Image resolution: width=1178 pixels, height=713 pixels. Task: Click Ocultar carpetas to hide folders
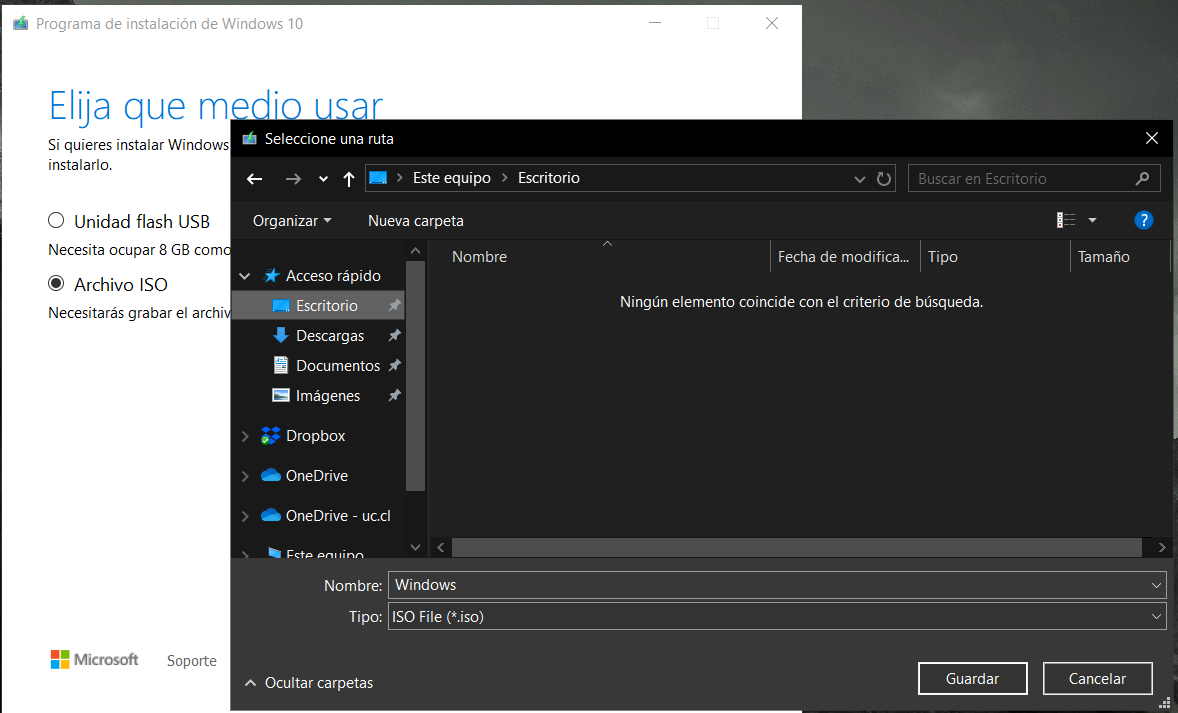click(310, 683)
